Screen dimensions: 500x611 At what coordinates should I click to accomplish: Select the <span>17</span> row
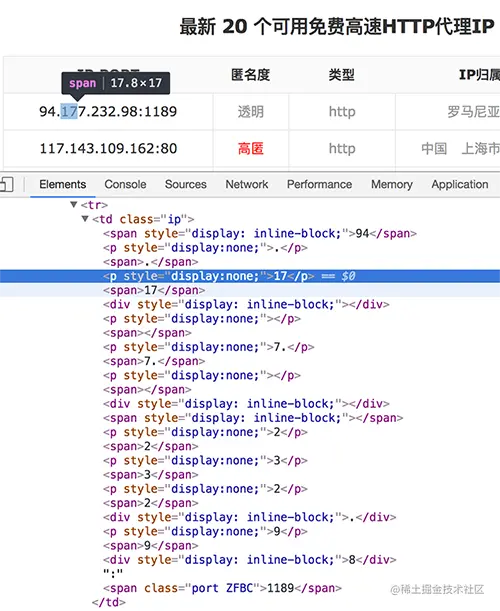pyautogui.click(x=154, y=290)
